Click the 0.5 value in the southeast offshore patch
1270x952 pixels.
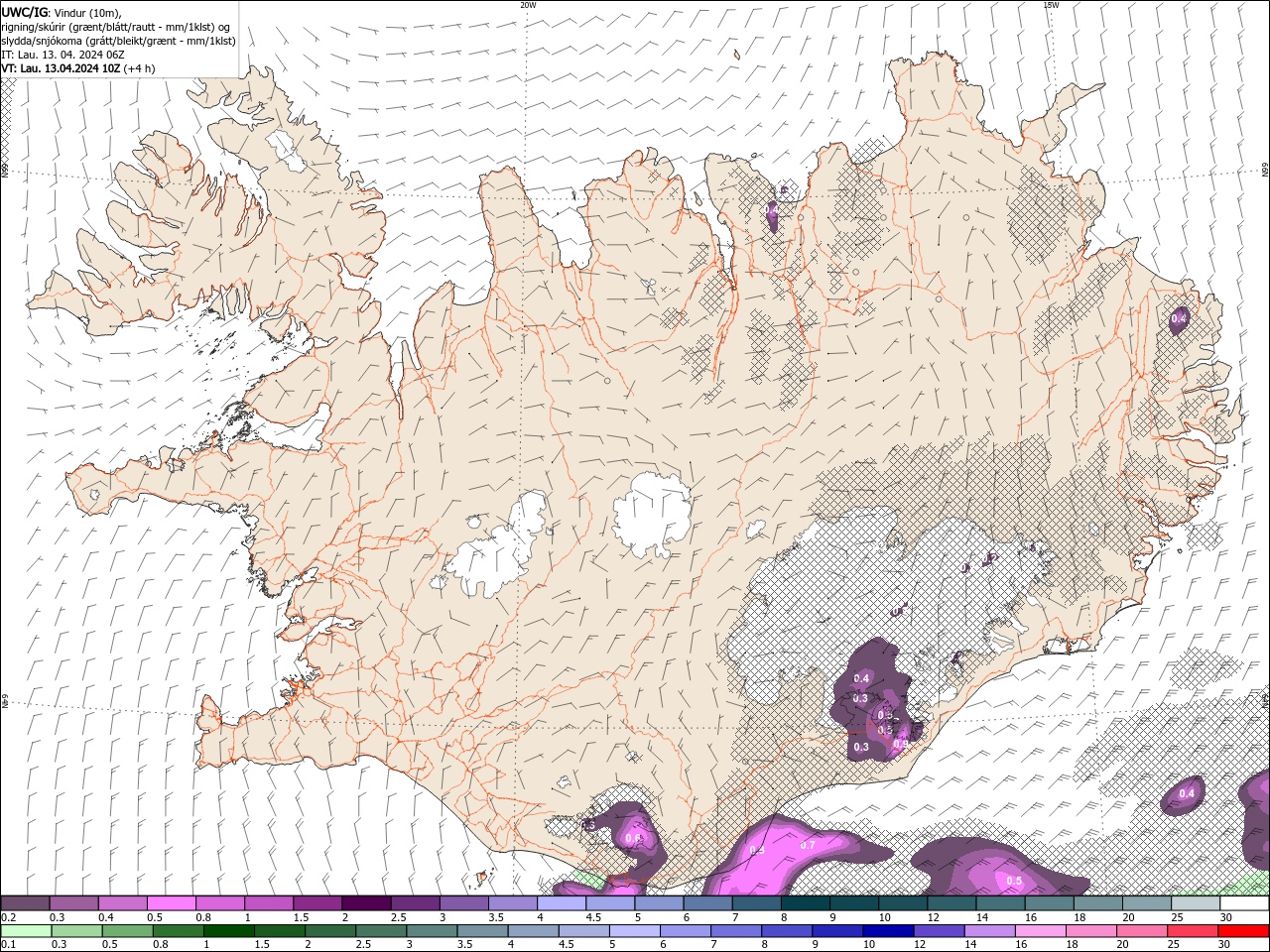(x=1014, y=881)
